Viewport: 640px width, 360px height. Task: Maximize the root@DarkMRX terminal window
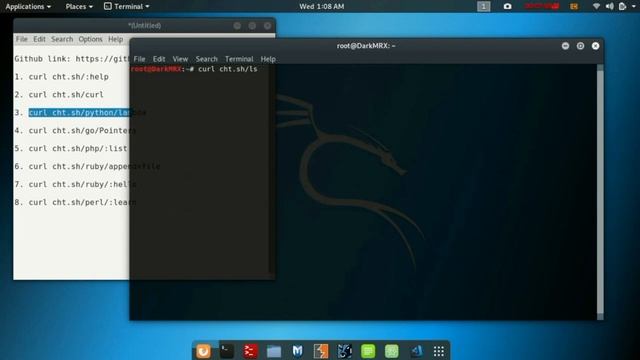point(580,46)
